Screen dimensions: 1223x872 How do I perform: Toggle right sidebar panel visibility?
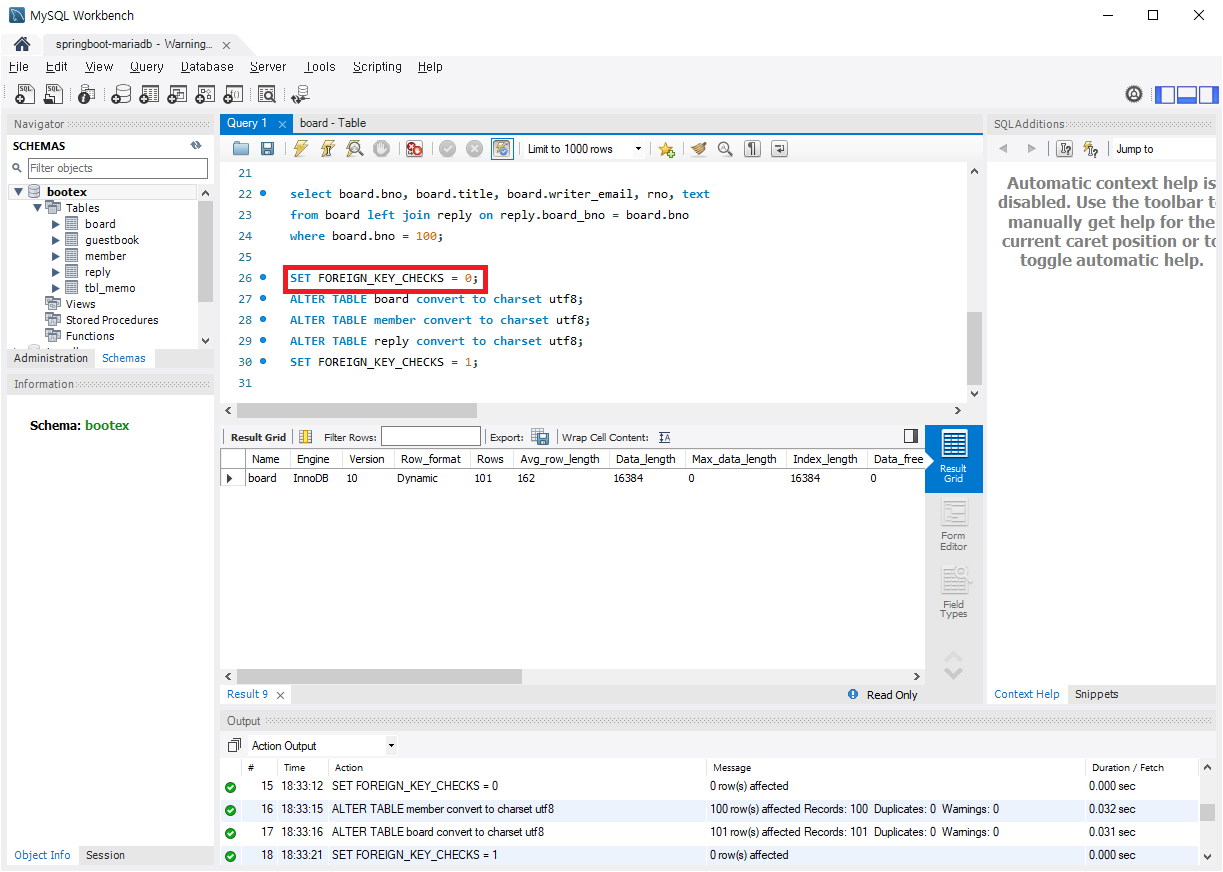tap(1209, 95)
